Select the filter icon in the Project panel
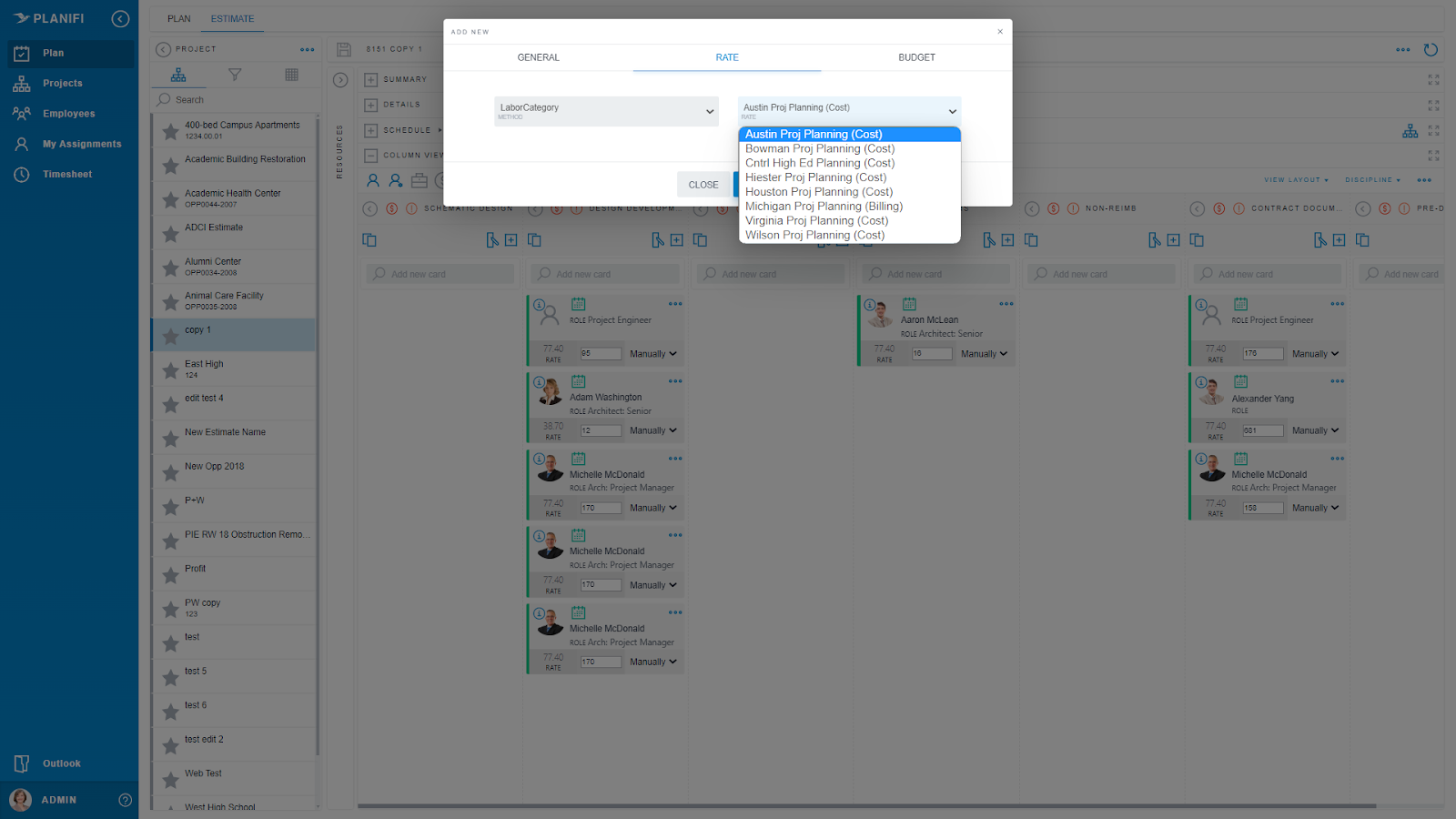Viewport: 1456px width, 819px height. 235,75
